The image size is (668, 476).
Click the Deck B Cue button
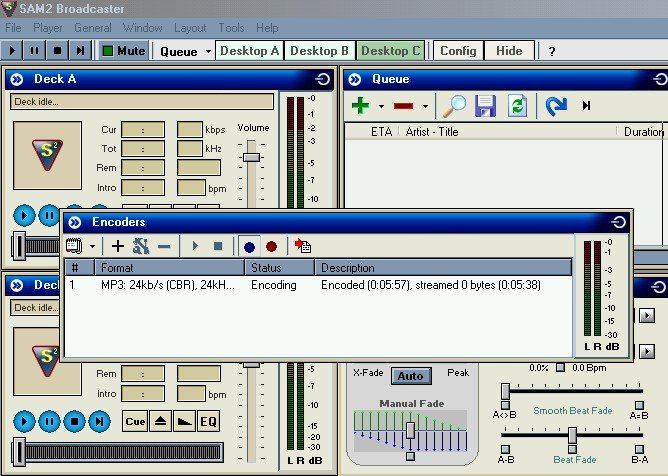(135, 421)
